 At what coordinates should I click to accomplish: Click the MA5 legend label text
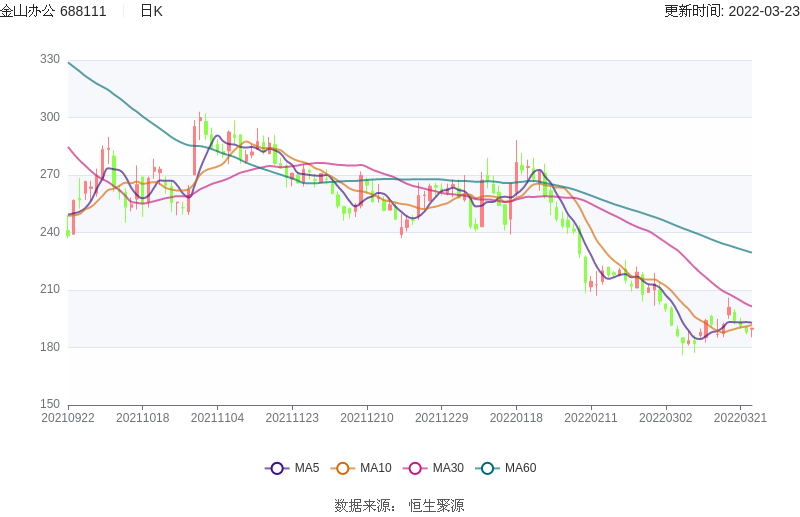click(307, 468)
